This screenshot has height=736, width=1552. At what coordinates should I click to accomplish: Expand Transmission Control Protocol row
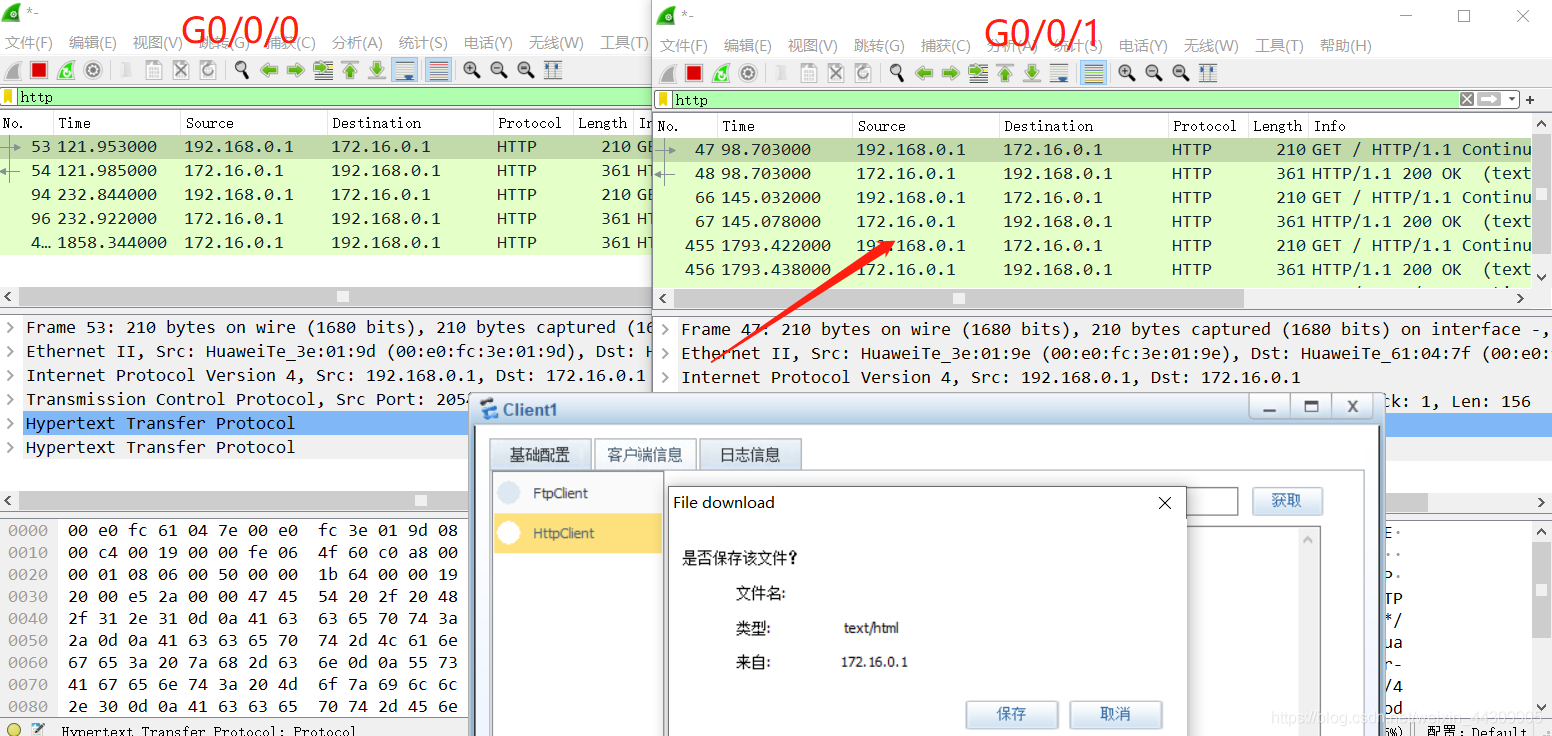pos(11,400)
